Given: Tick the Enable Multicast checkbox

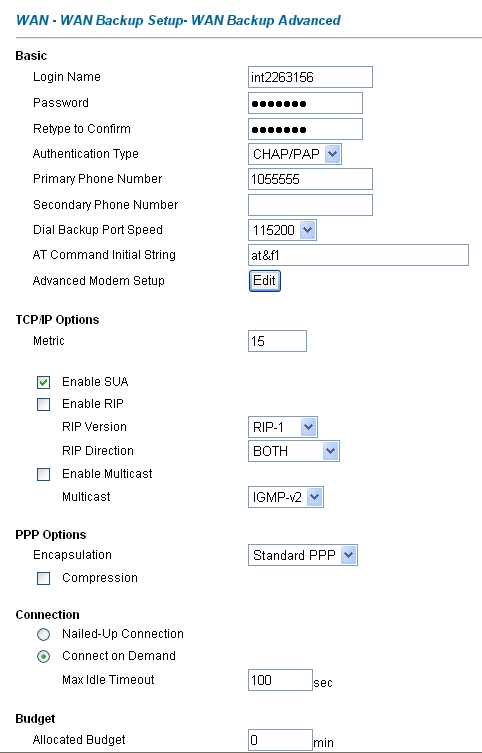Looking at the screenshot, I should (x=44, y=474).
